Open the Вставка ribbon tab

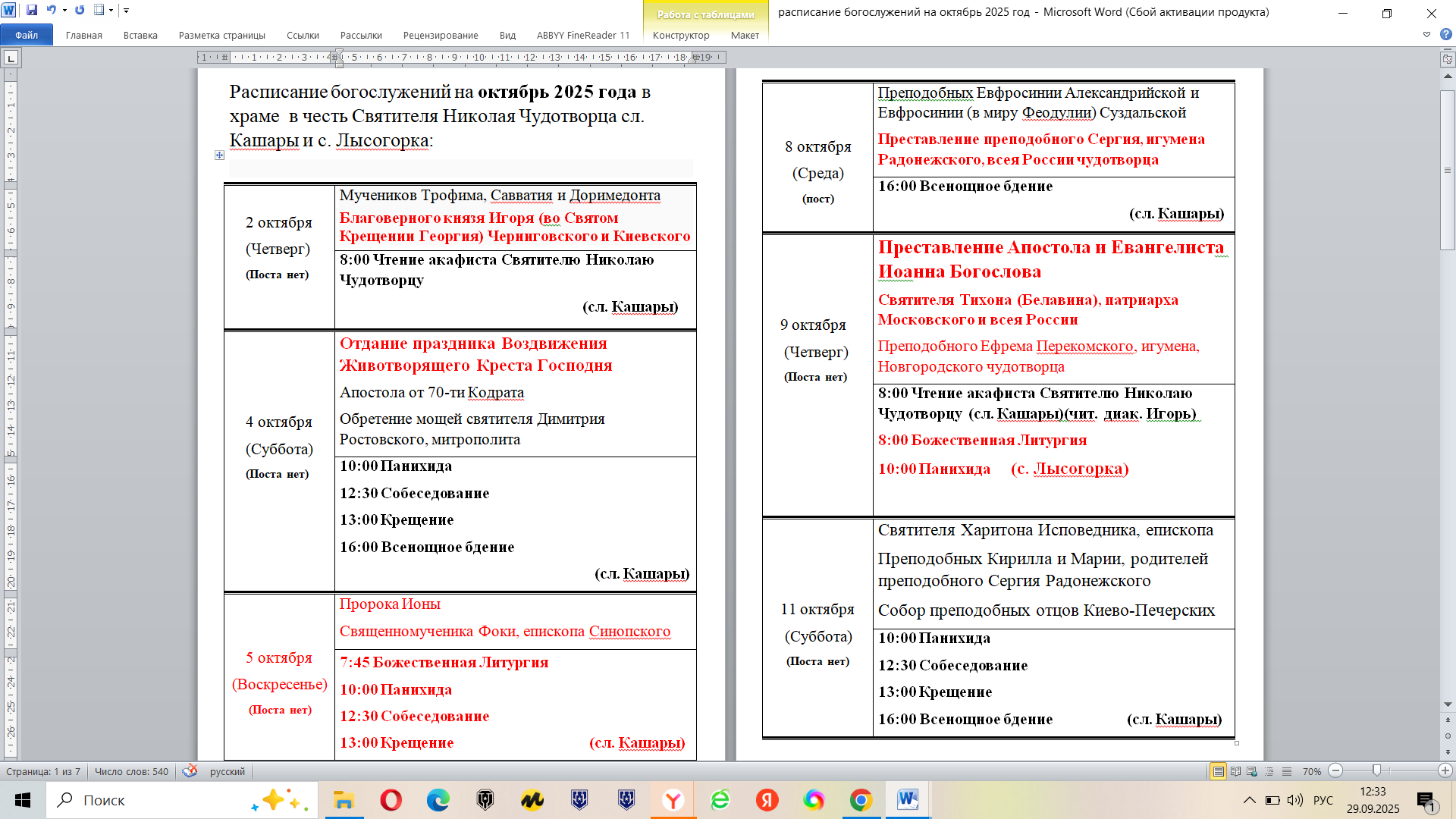click(140, 35)
